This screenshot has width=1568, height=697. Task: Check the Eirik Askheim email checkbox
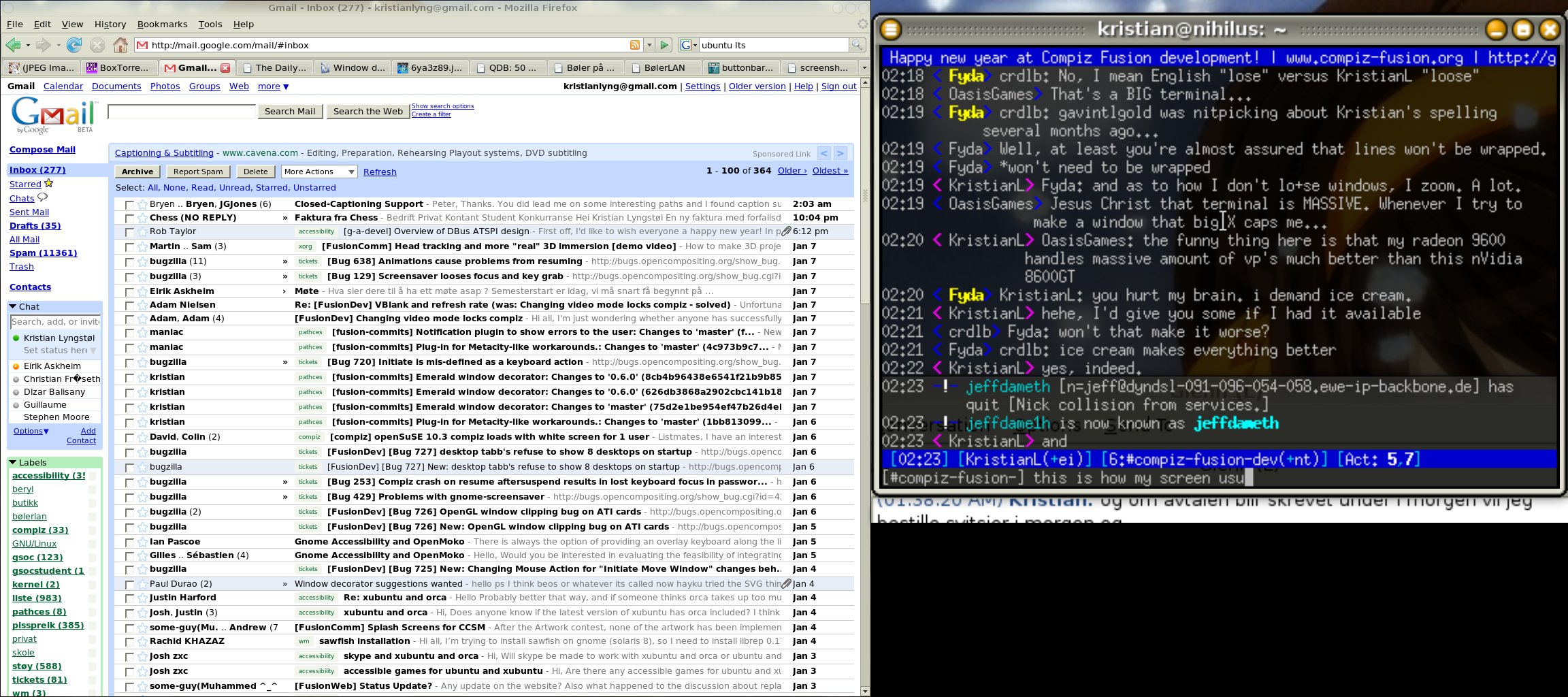coord(129,292)
